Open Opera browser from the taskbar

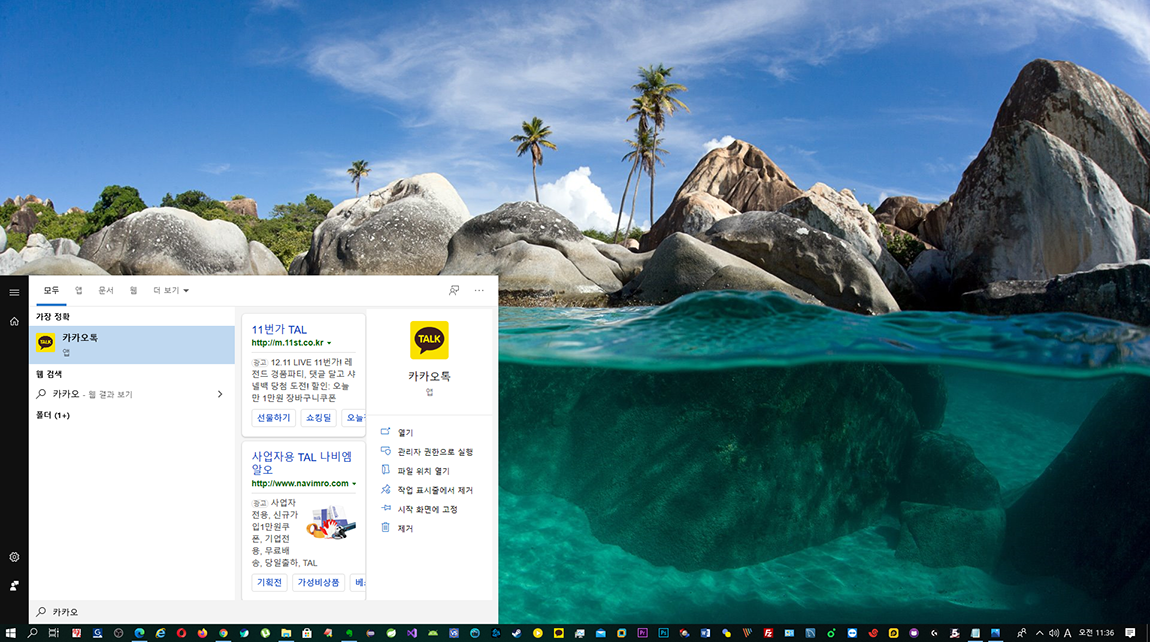pos(181,632)
